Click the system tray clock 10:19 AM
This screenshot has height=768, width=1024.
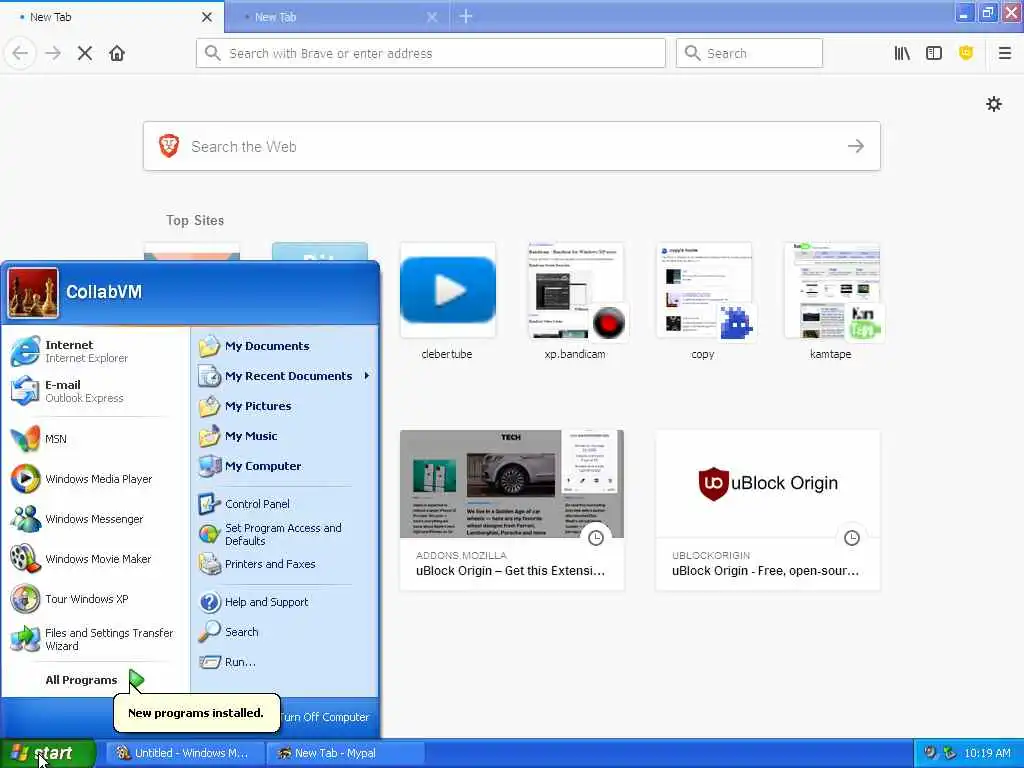coord(987,753)
